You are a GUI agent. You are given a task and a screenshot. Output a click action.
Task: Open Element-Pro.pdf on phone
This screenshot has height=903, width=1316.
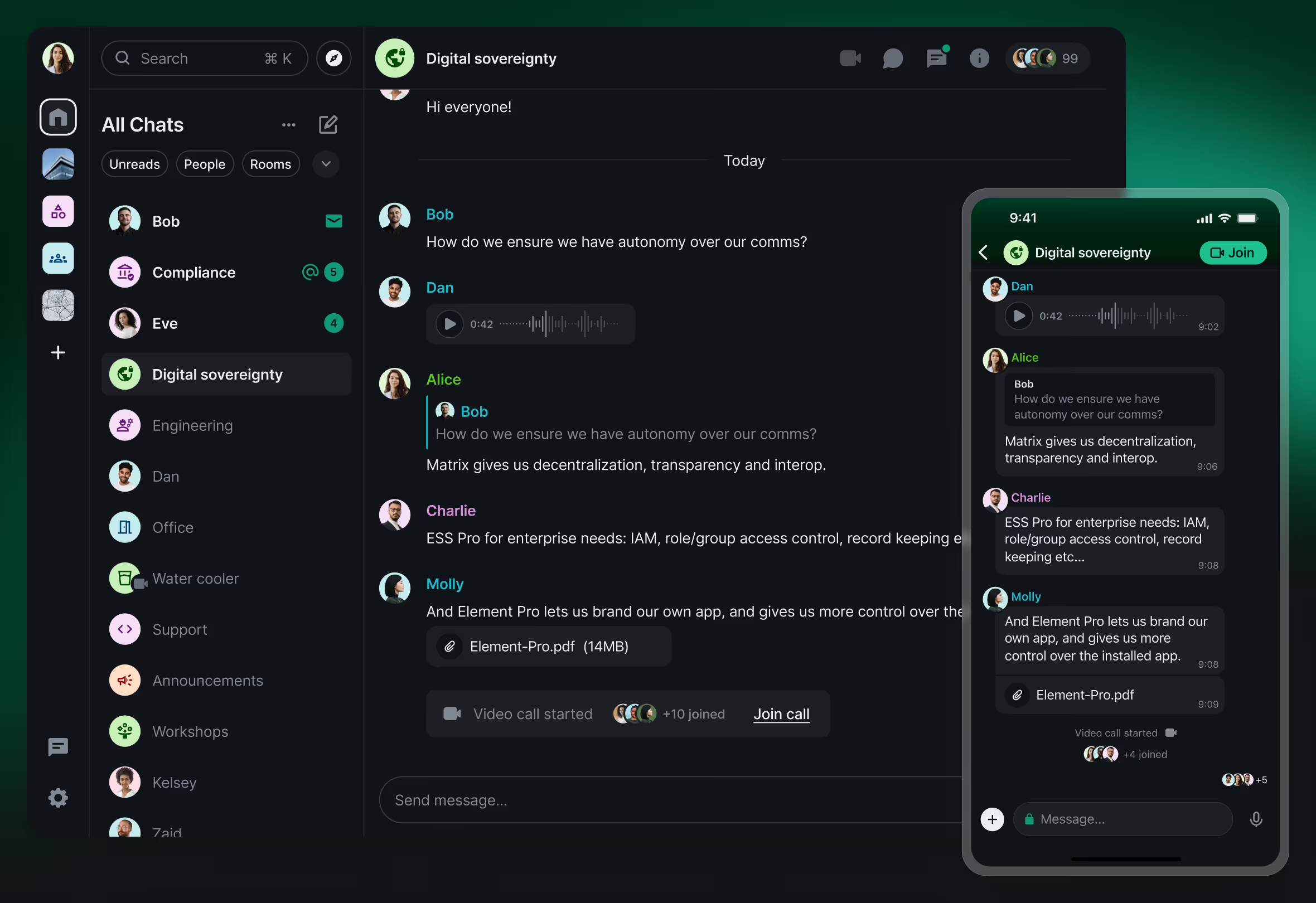[1109, 695]
